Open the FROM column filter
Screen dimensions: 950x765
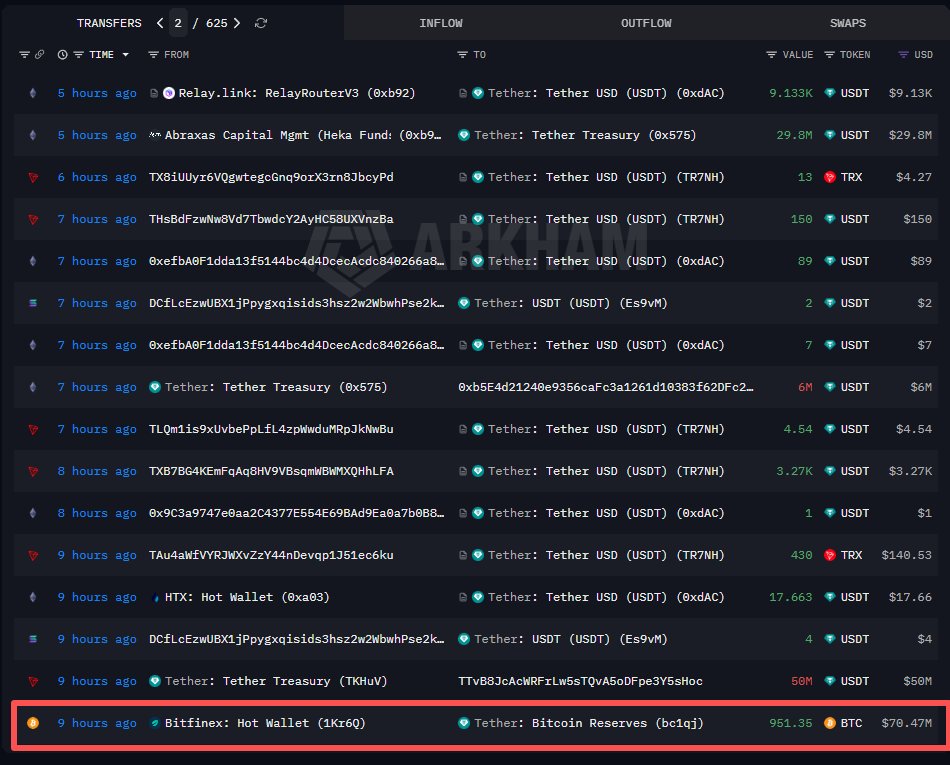pos(154,55)
